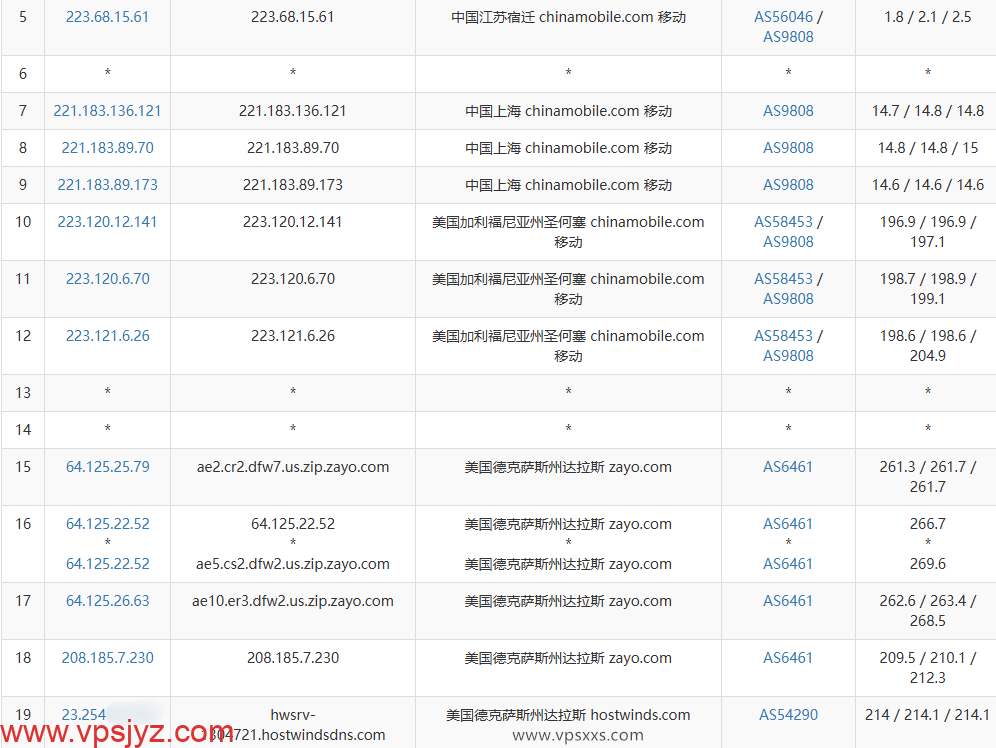Click the AS58453 link for hop 10
The image size is (996, 748).
[785, 221]
